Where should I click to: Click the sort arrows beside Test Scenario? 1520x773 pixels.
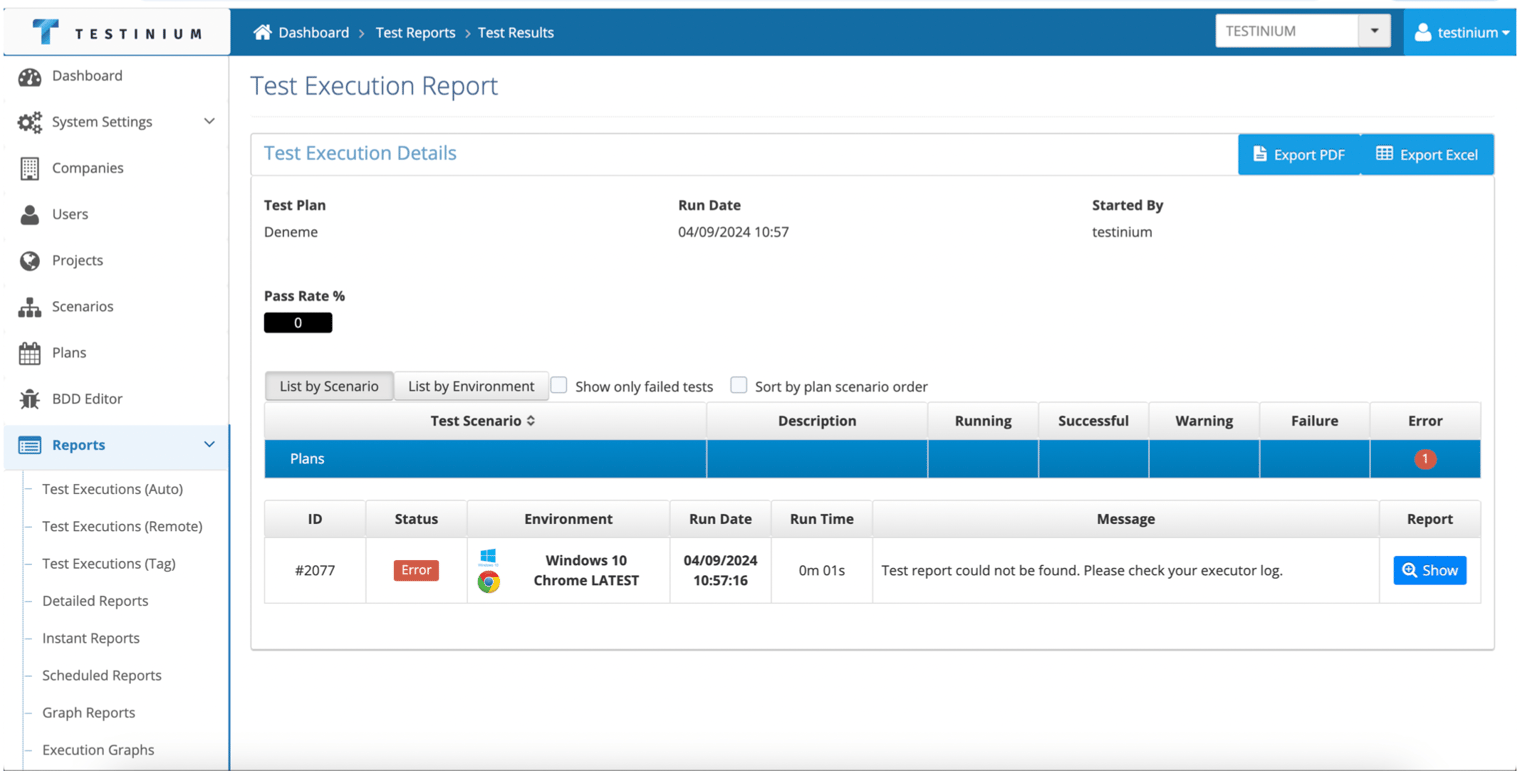tap(531, 421)
